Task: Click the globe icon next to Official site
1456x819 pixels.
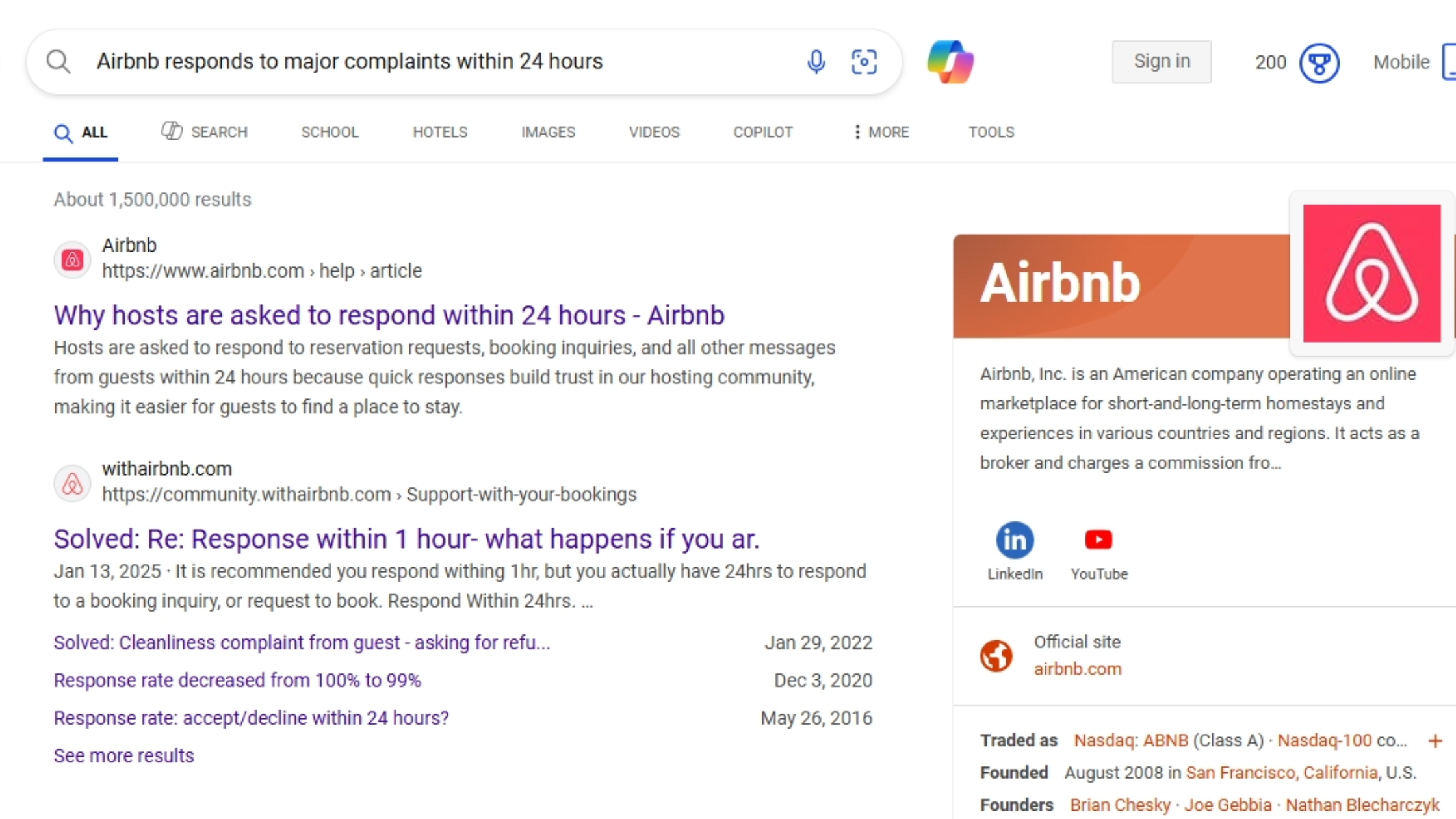Action: click(x=996, y=655)
